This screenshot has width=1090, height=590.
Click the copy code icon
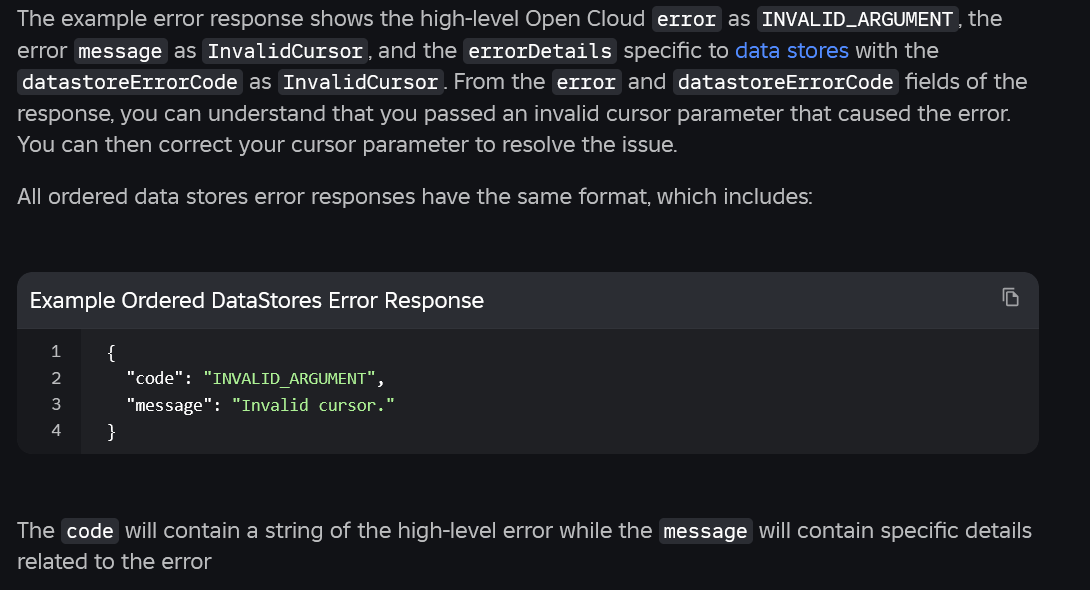pyautogui.click(x=1011, y=297)
